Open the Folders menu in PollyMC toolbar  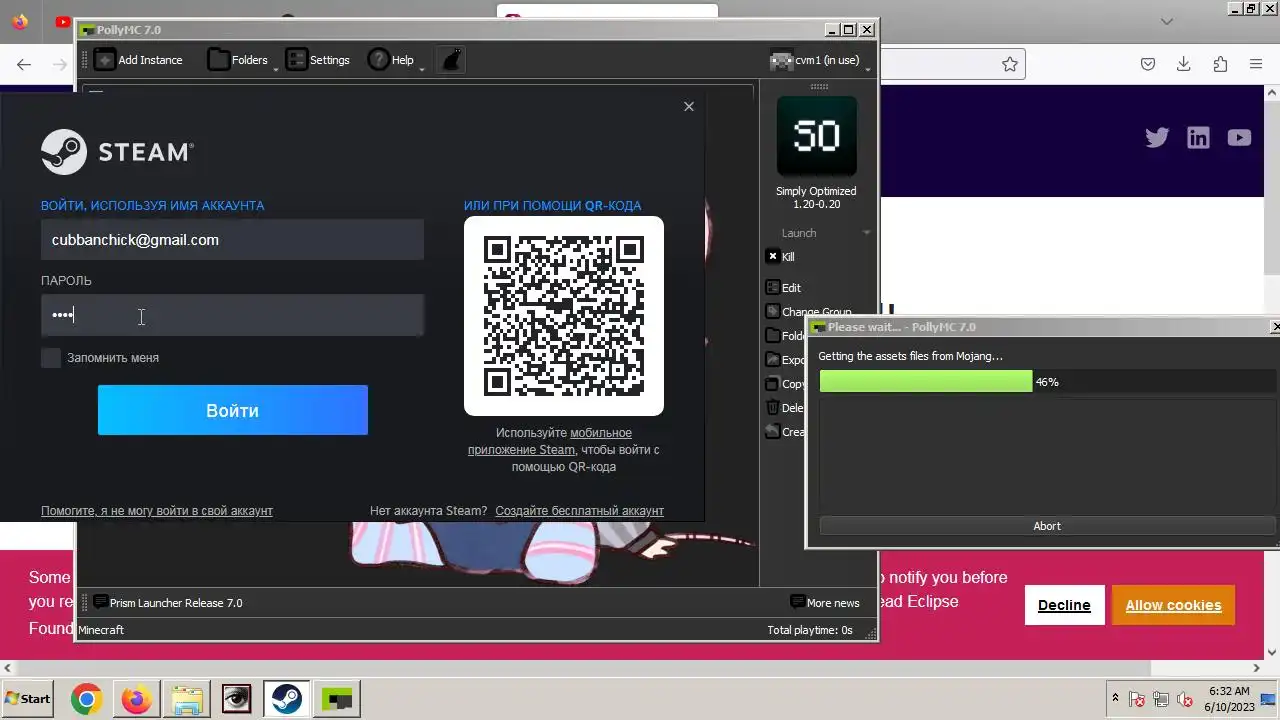point(238,60)
